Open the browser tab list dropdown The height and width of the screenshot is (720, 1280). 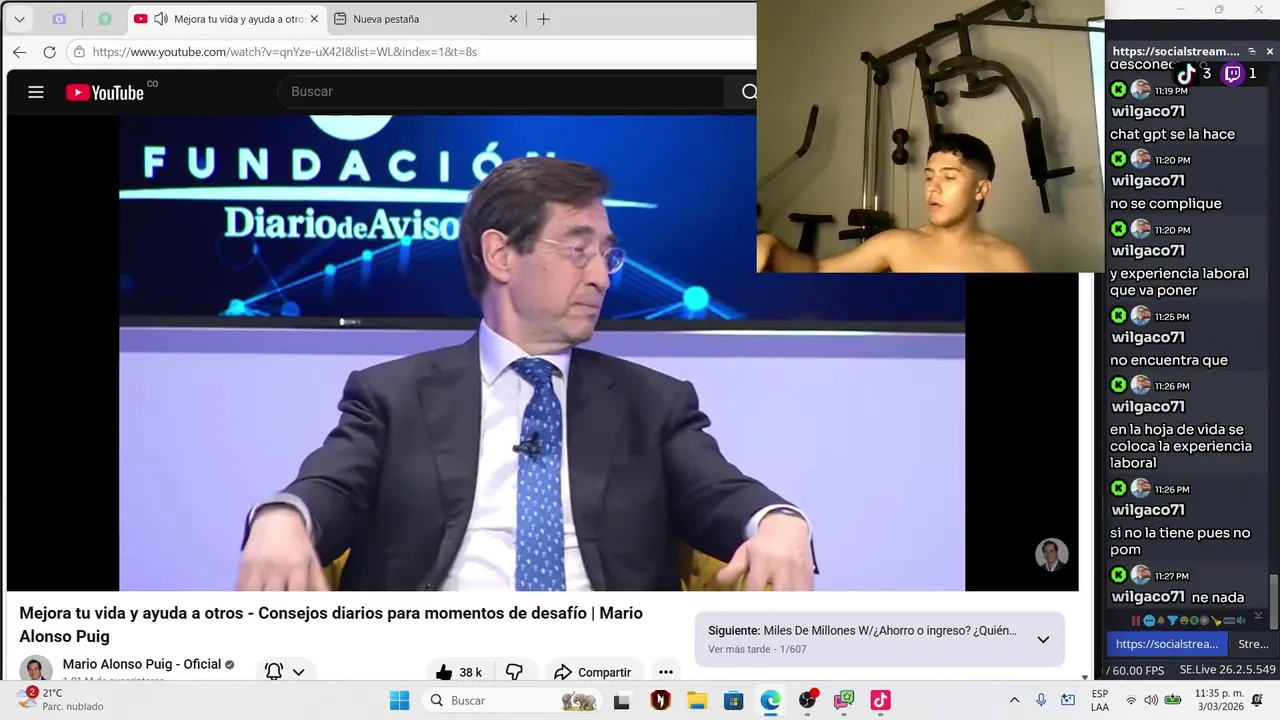click(x=19, y=19)
